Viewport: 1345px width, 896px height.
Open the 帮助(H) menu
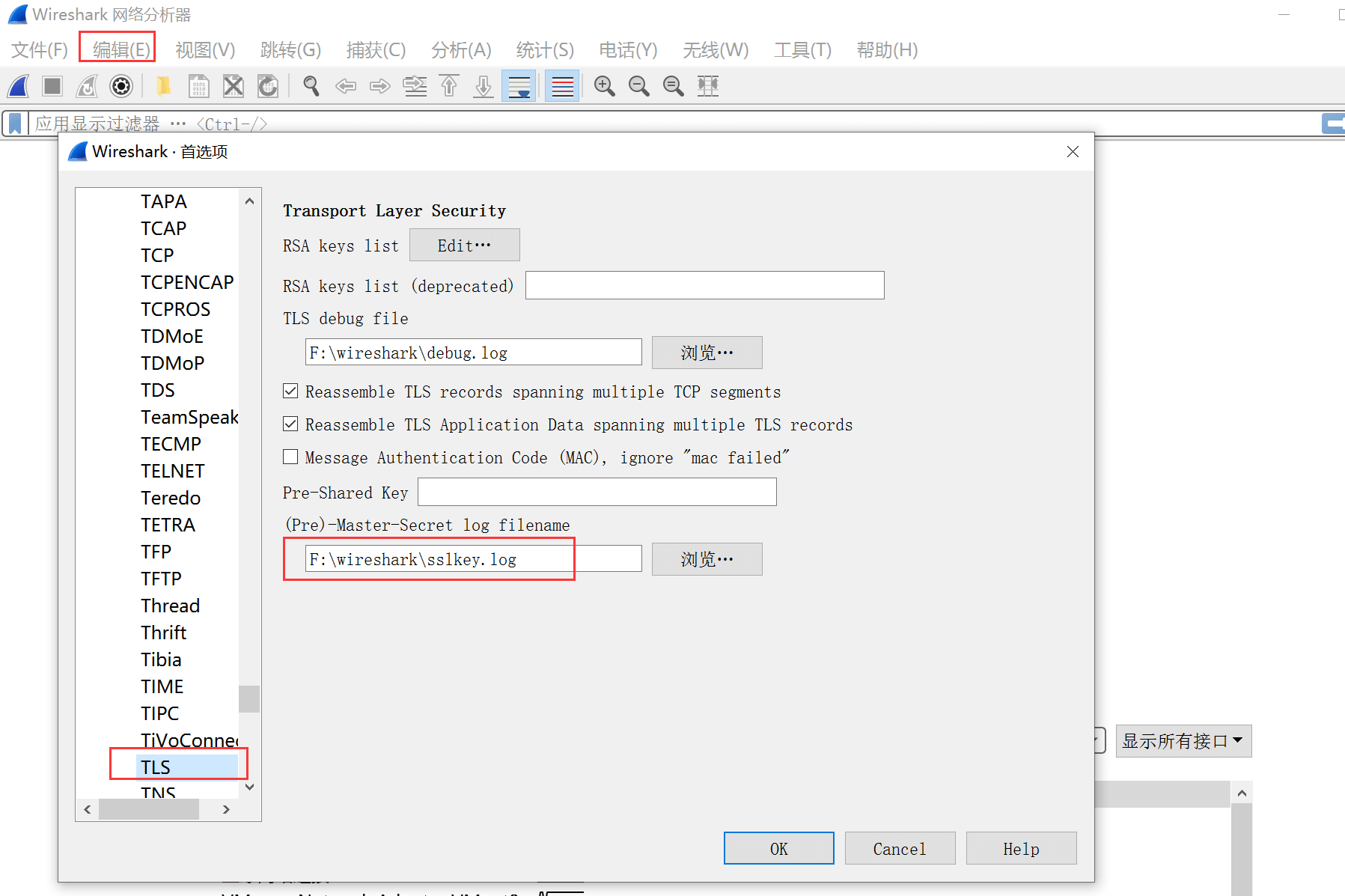point(887,50)
